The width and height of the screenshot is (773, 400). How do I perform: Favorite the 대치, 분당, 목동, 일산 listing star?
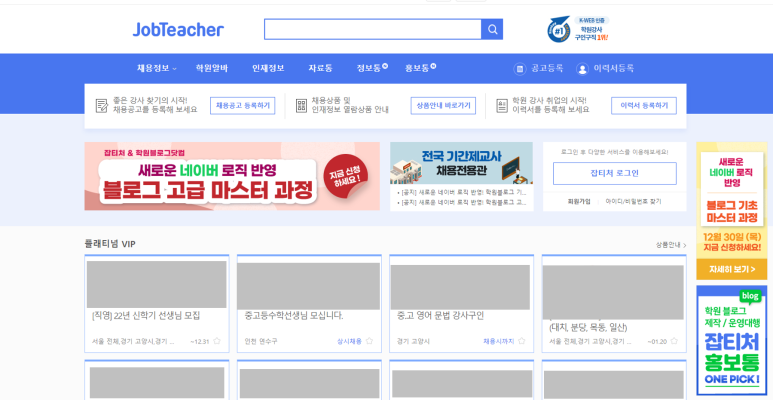(673, 341)
